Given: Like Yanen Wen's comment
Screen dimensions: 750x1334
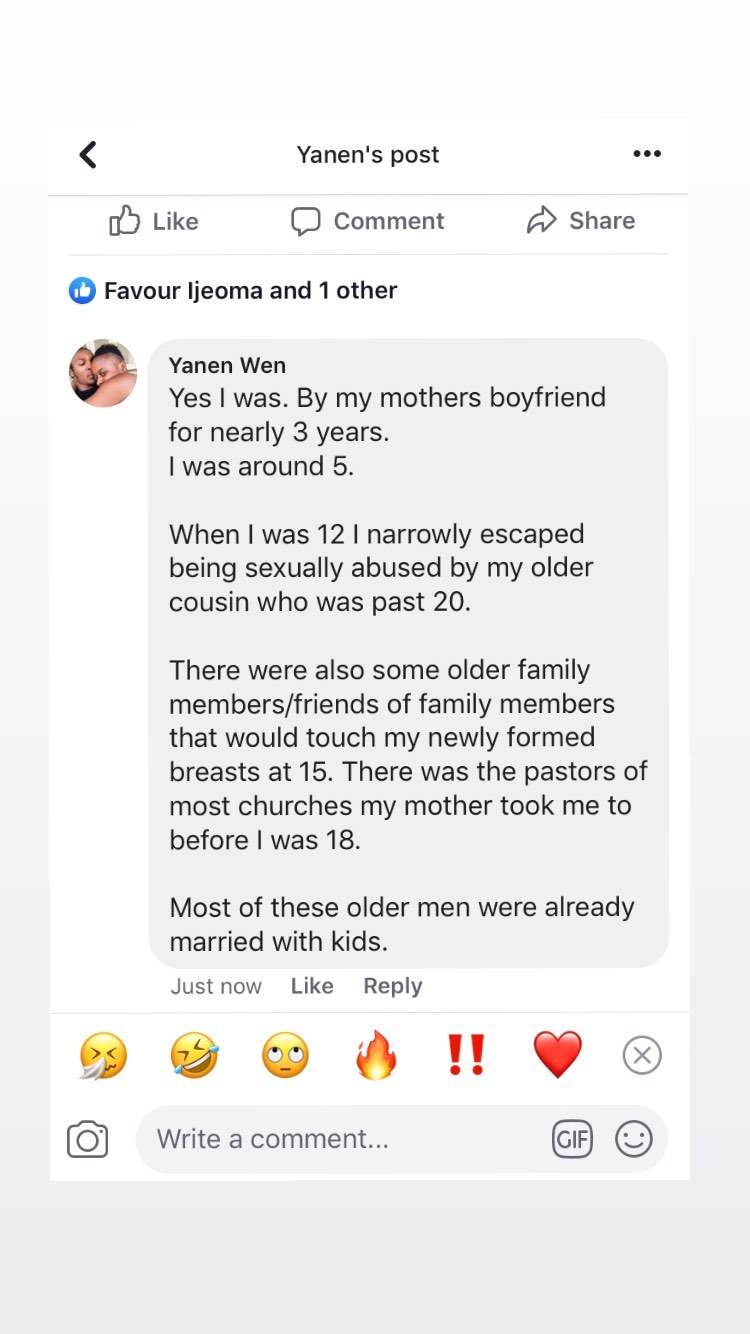Looking at the screenshot, I should pyautogui.click(x=312, y=986).
